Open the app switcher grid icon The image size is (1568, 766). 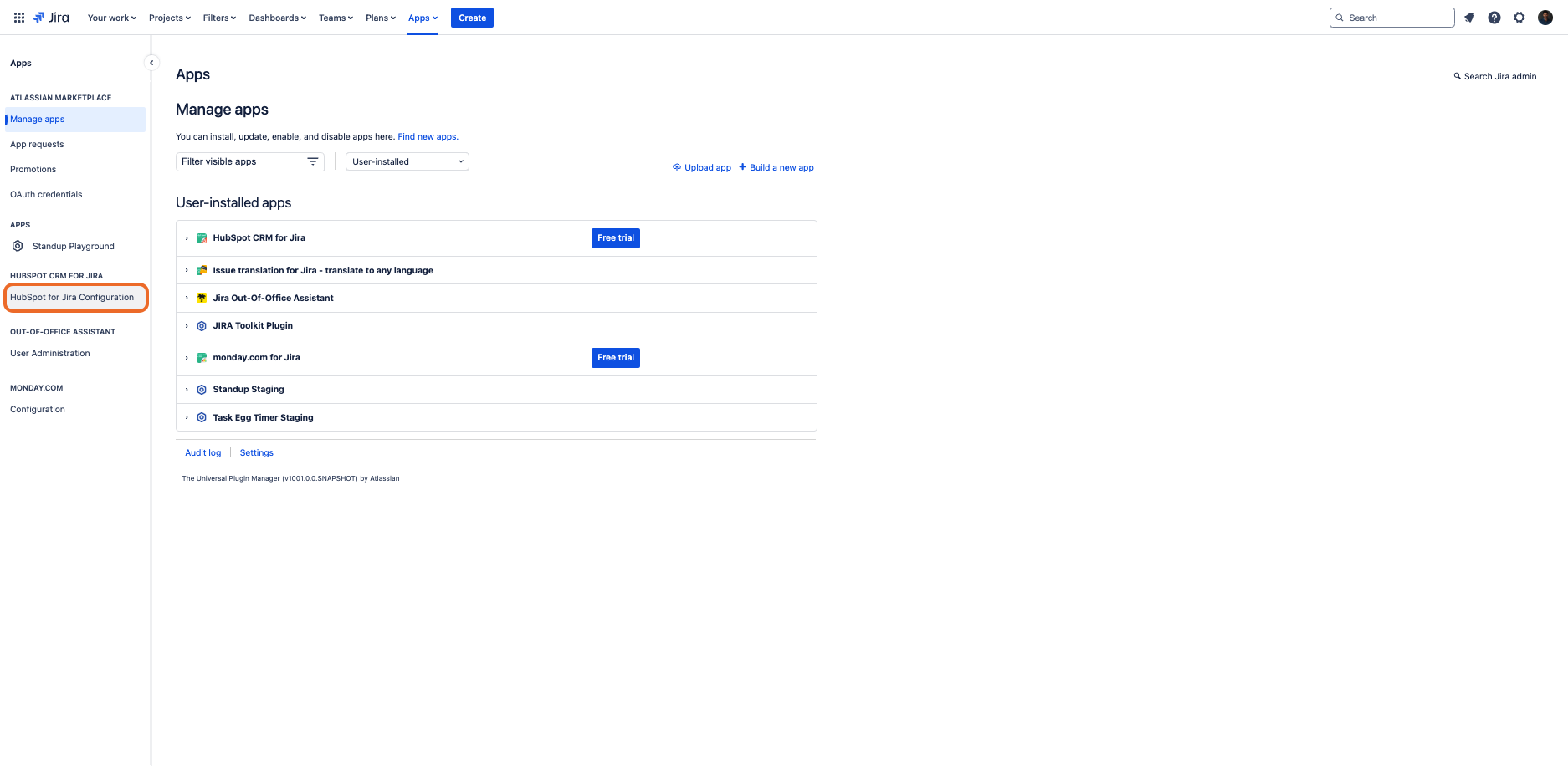coord(19,18)
